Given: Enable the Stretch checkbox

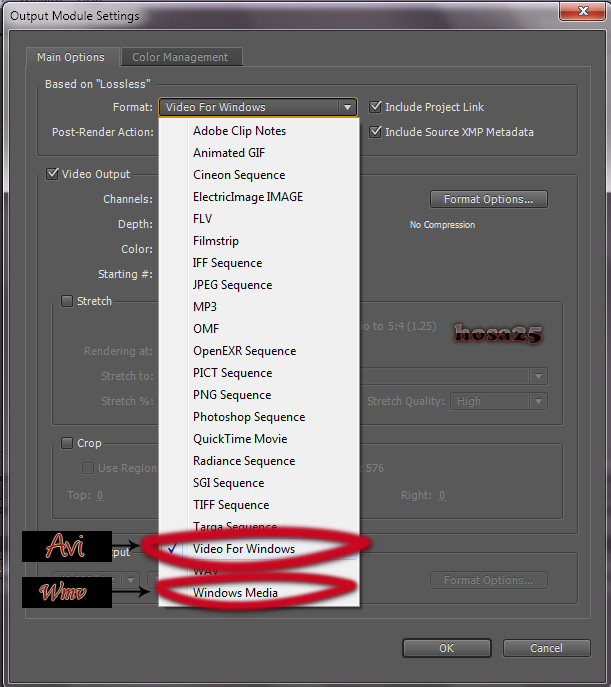Looking at the screenshot, I should [x=67, y=301].
